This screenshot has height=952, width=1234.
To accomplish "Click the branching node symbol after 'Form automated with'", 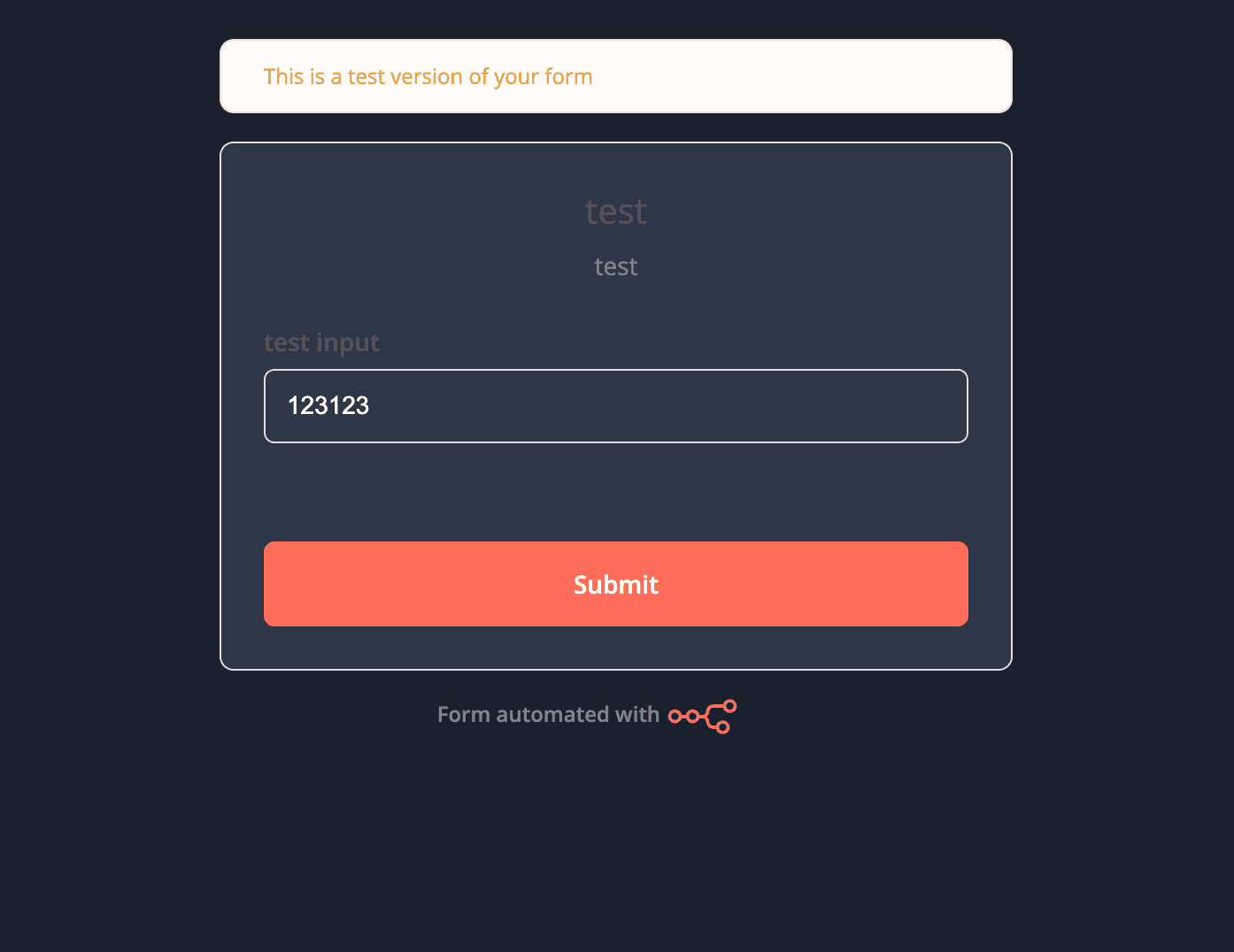I will pos(702,716).
